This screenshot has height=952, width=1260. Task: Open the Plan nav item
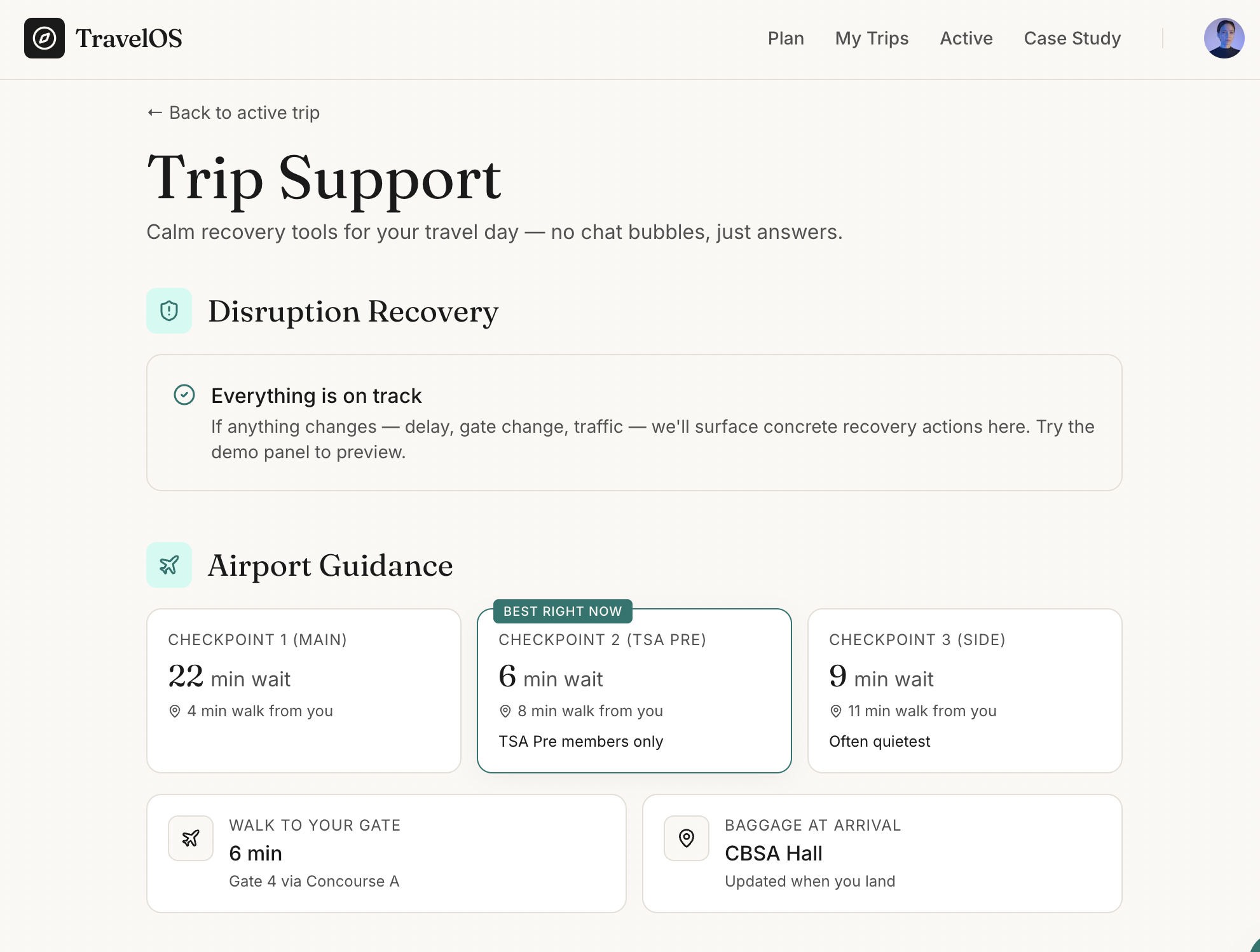pos(786,38)
